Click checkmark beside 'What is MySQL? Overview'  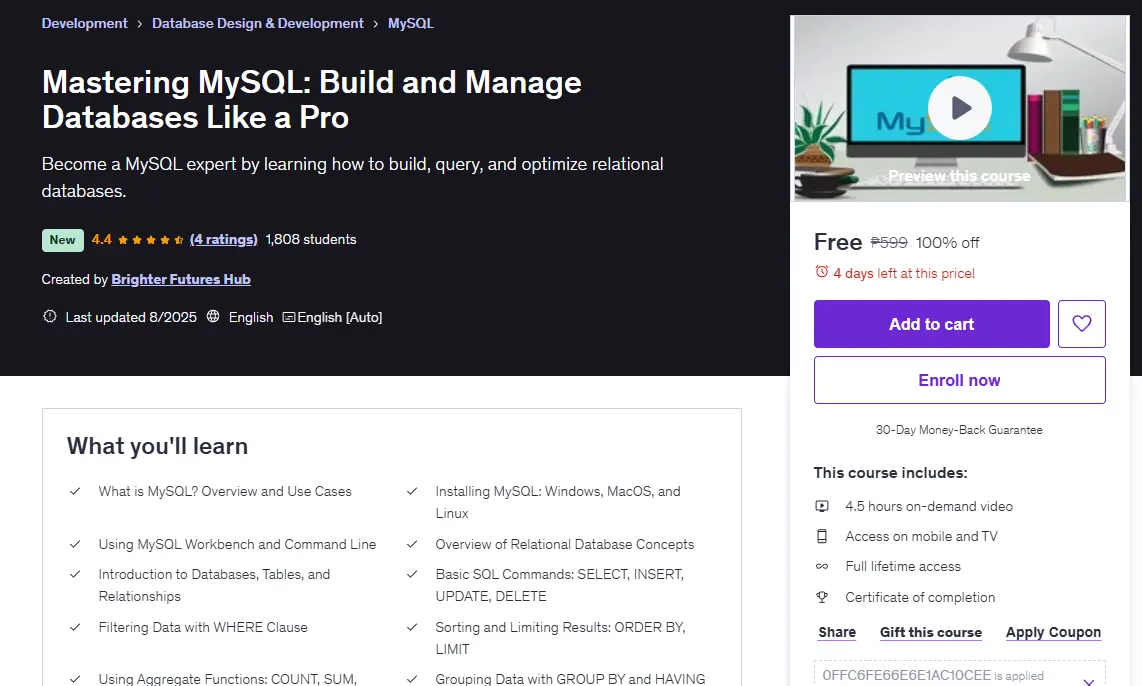point(75,492)
